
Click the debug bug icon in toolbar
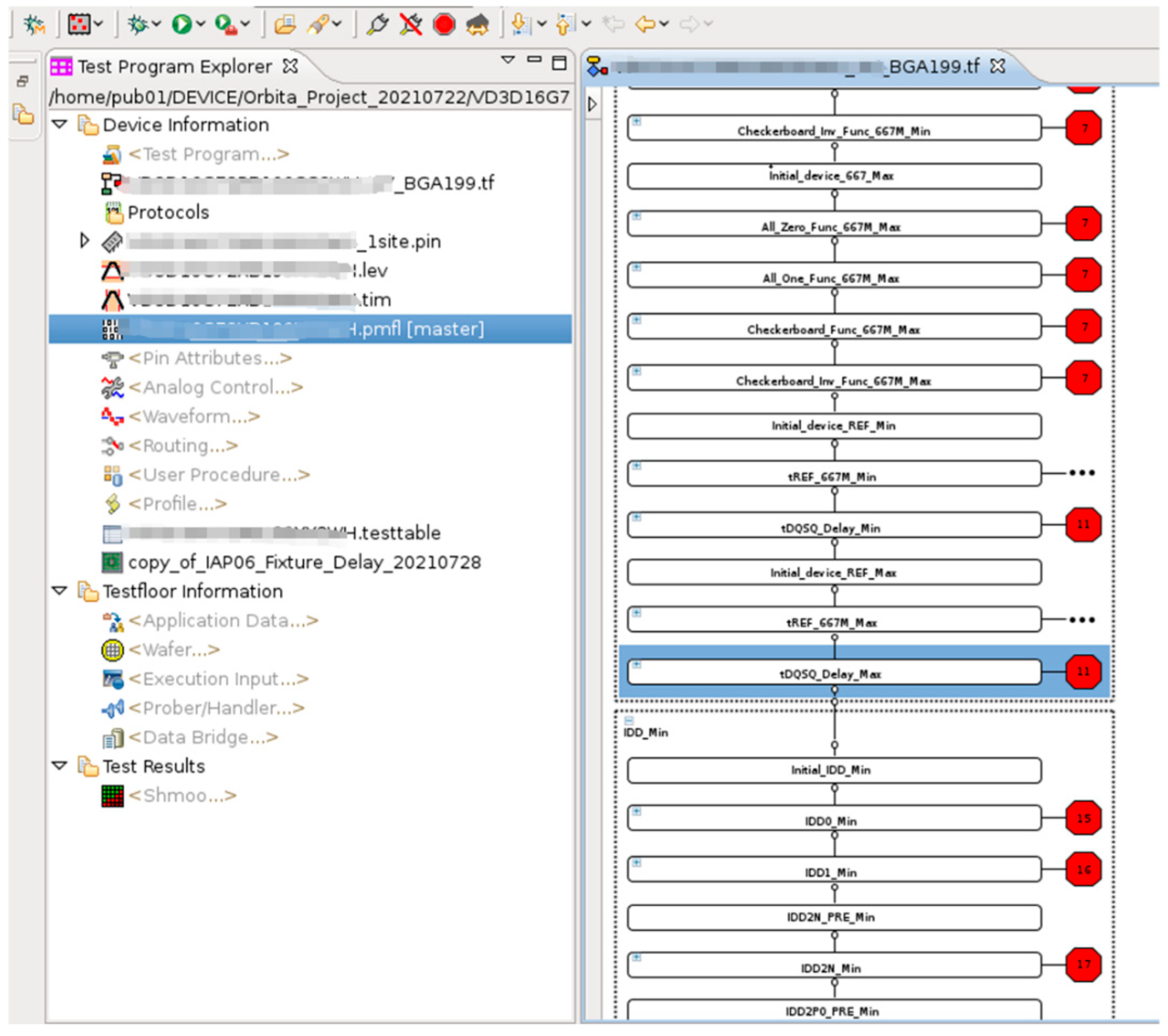click(x=137, y=25)
